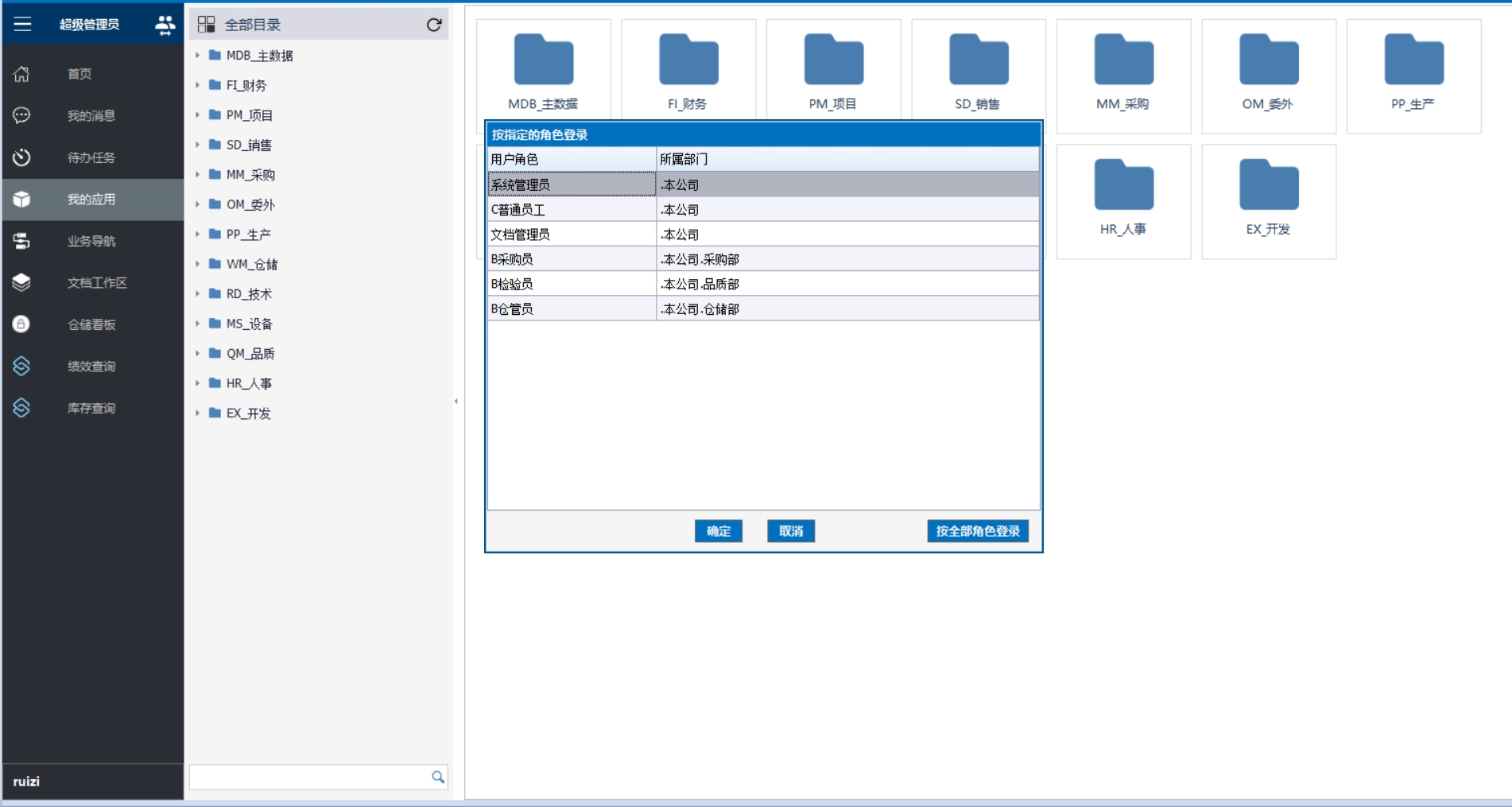Click the refresh directory icon
This screenshot has width=1512, height=807.
(434, 25)
